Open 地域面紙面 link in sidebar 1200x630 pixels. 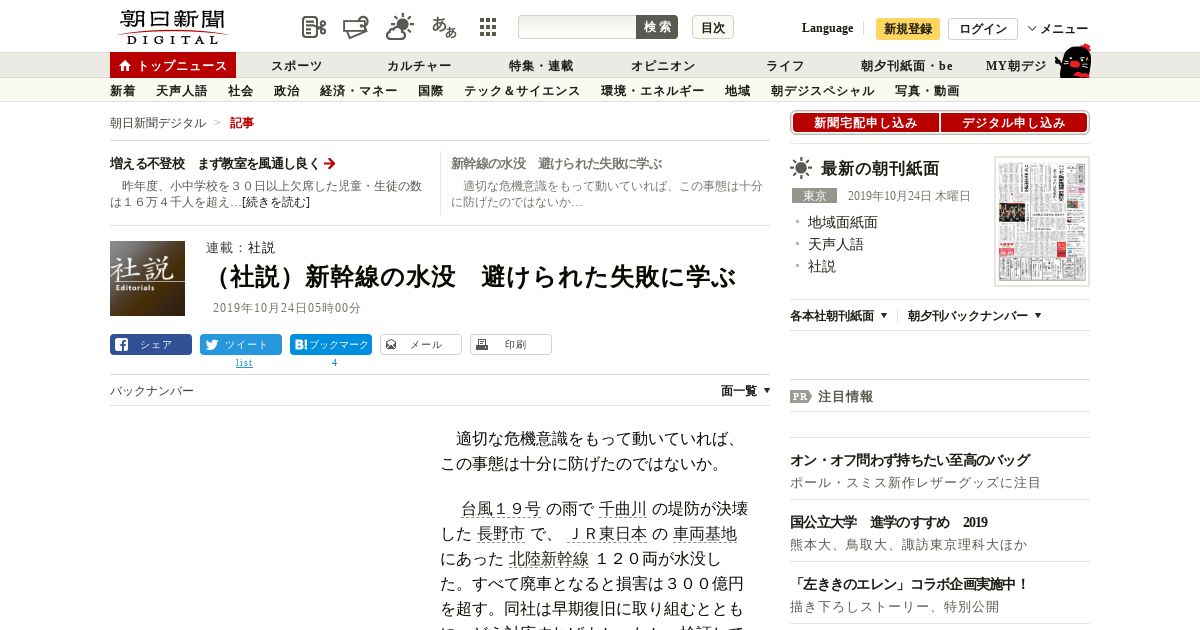tap(843, 222)
